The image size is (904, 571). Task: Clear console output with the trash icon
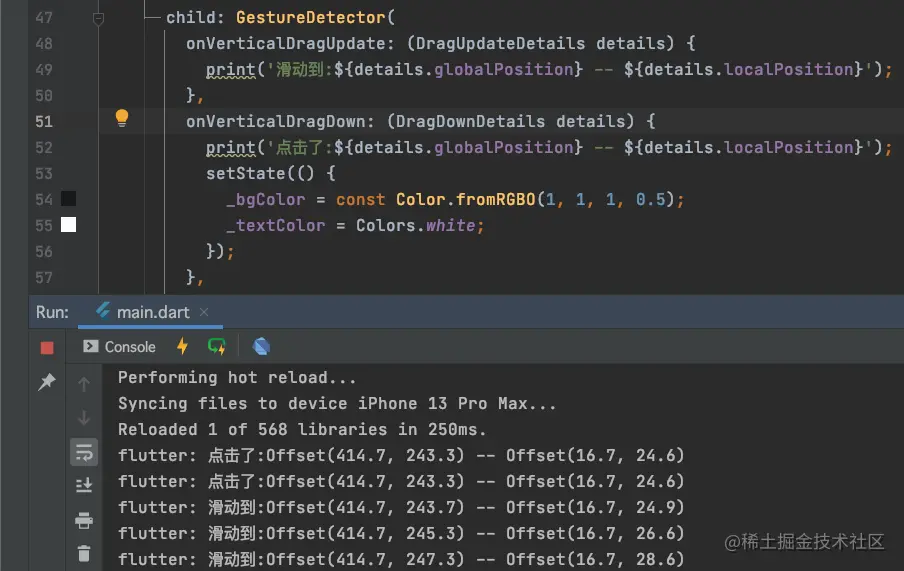84,553
